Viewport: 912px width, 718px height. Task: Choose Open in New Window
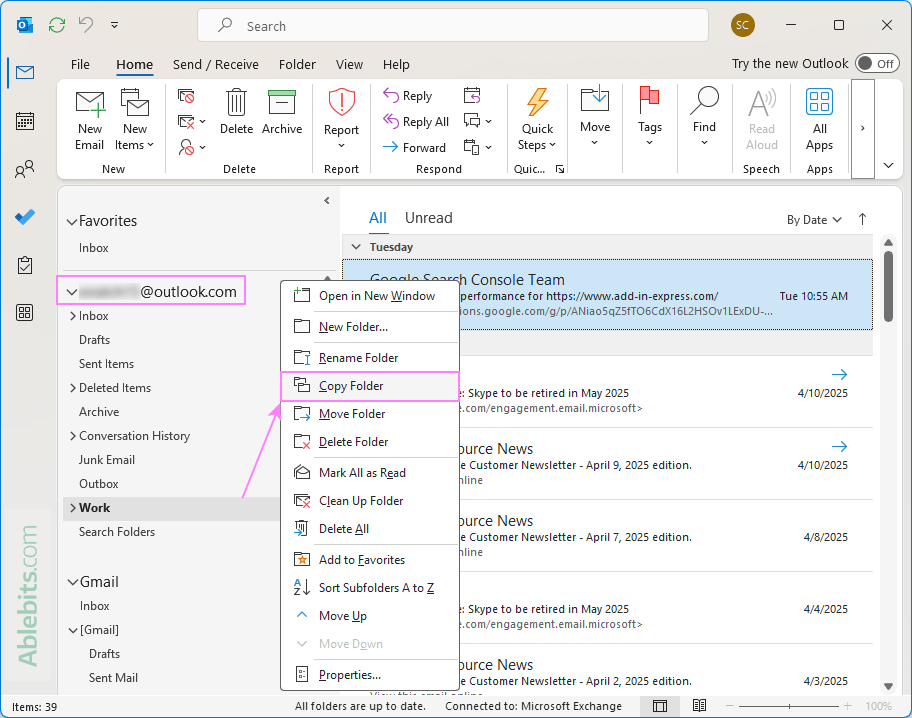pos(370,296)
